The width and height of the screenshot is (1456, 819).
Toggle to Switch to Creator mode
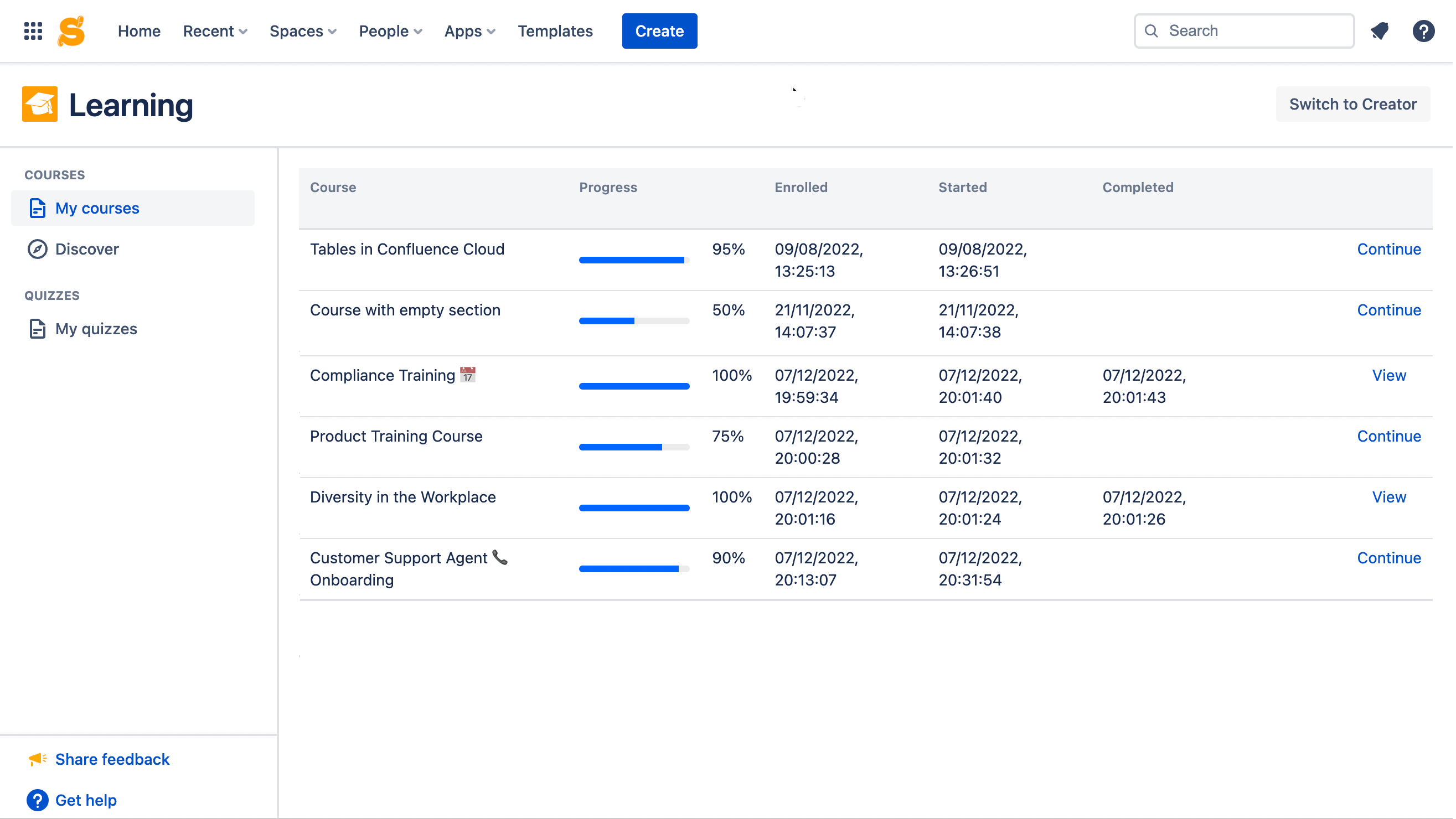1353,103
